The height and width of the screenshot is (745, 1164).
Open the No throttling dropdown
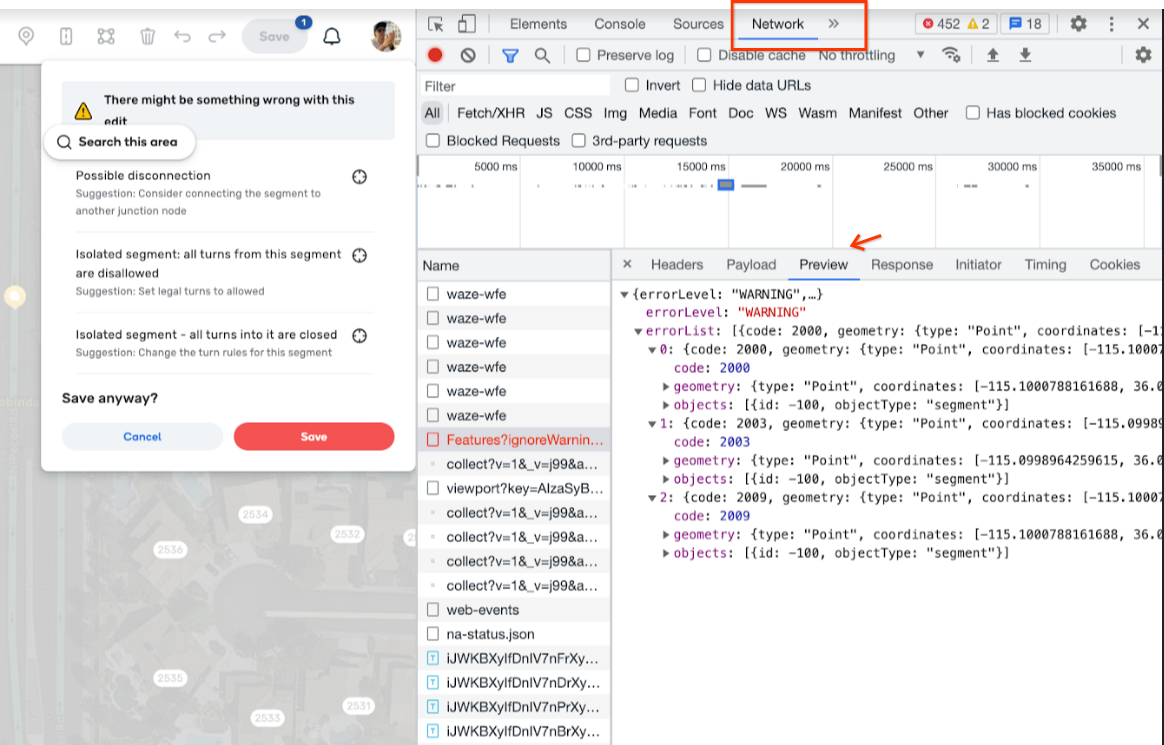coord(872,55)
